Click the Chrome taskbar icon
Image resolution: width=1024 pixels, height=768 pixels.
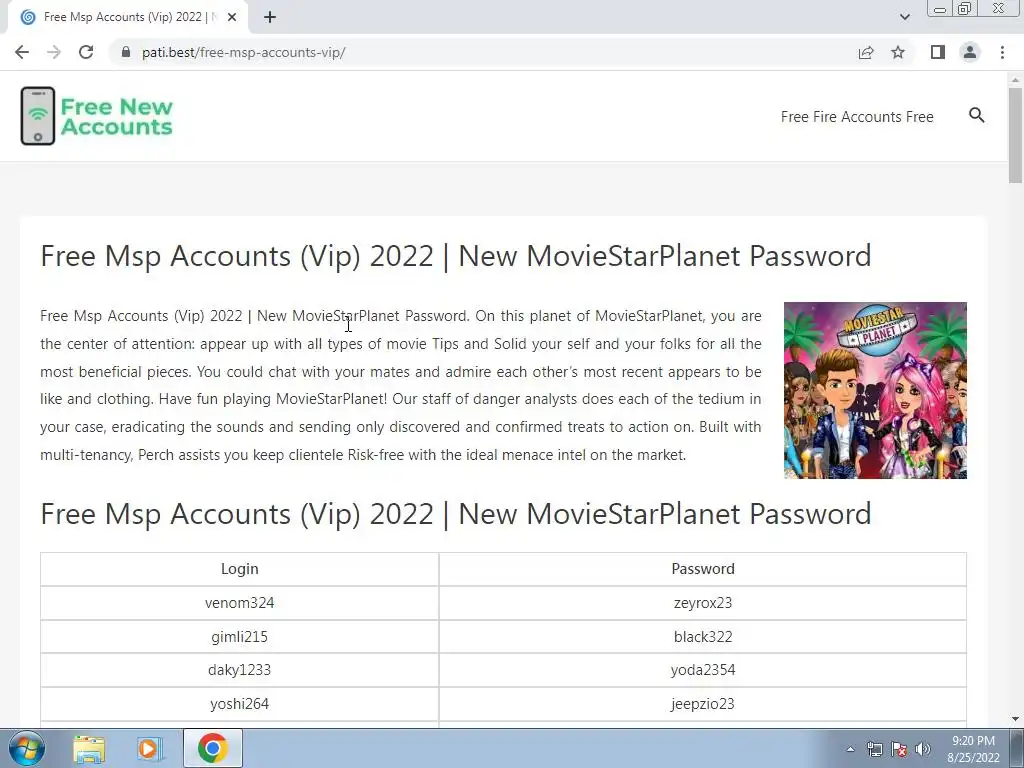pyautogui.click(x=213, y=749)
